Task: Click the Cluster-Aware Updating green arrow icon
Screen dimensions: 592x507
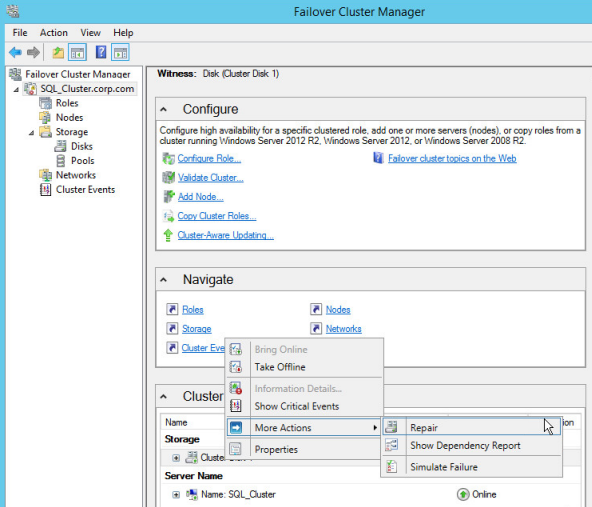Action: 168,235
